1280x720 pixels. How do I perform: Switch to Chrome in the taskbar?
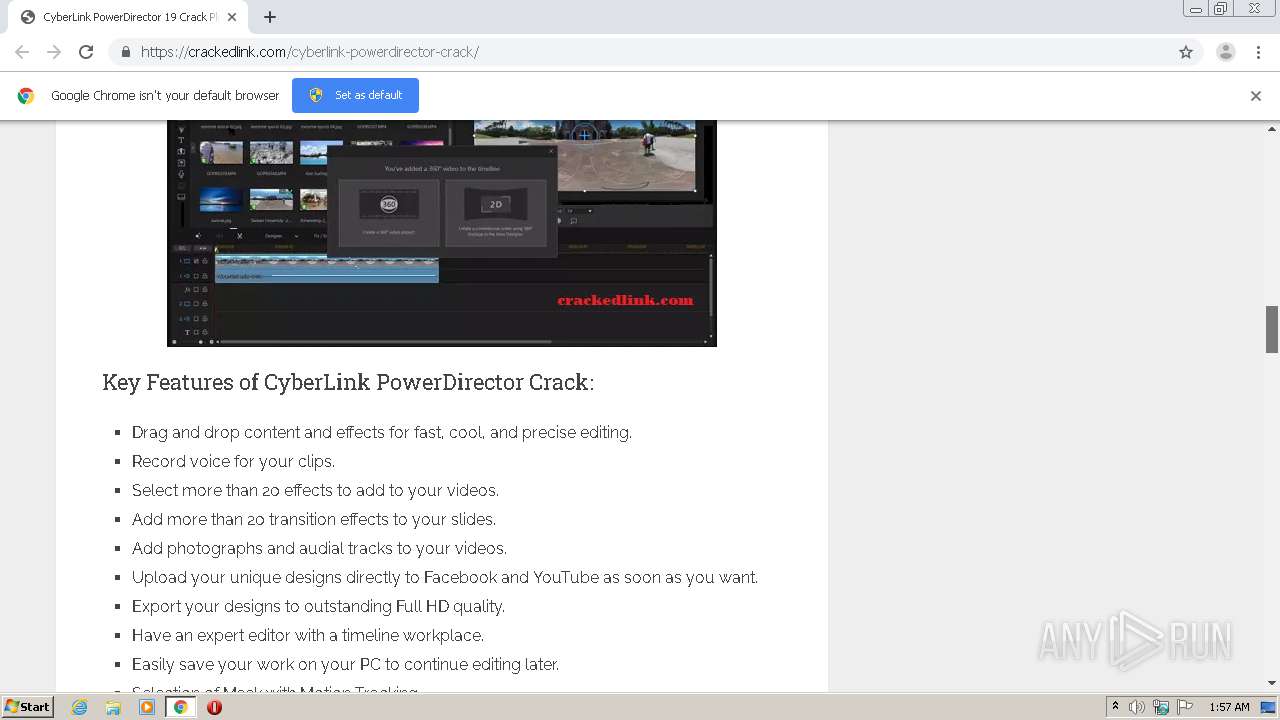point(180,707)
